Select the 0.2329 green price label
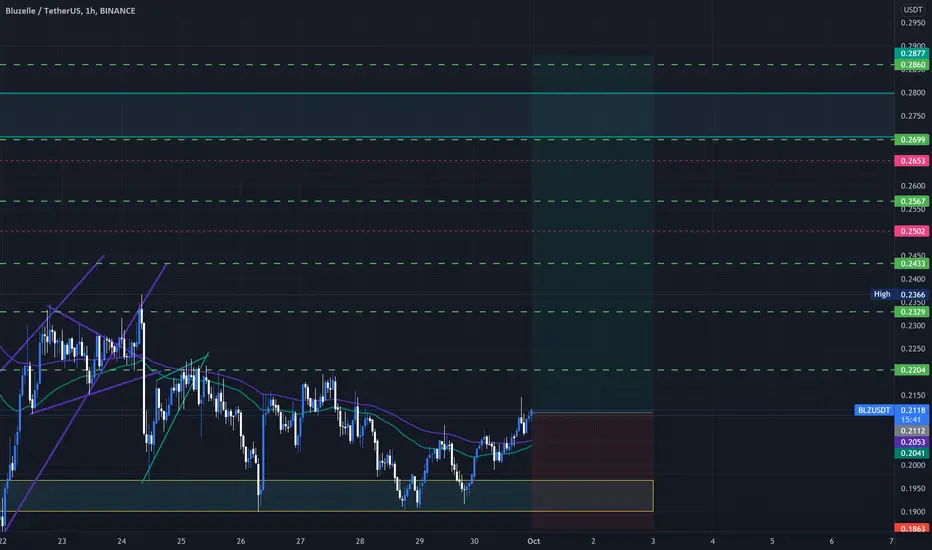Viewport: 932px width, 550px height. coord(912,312)
